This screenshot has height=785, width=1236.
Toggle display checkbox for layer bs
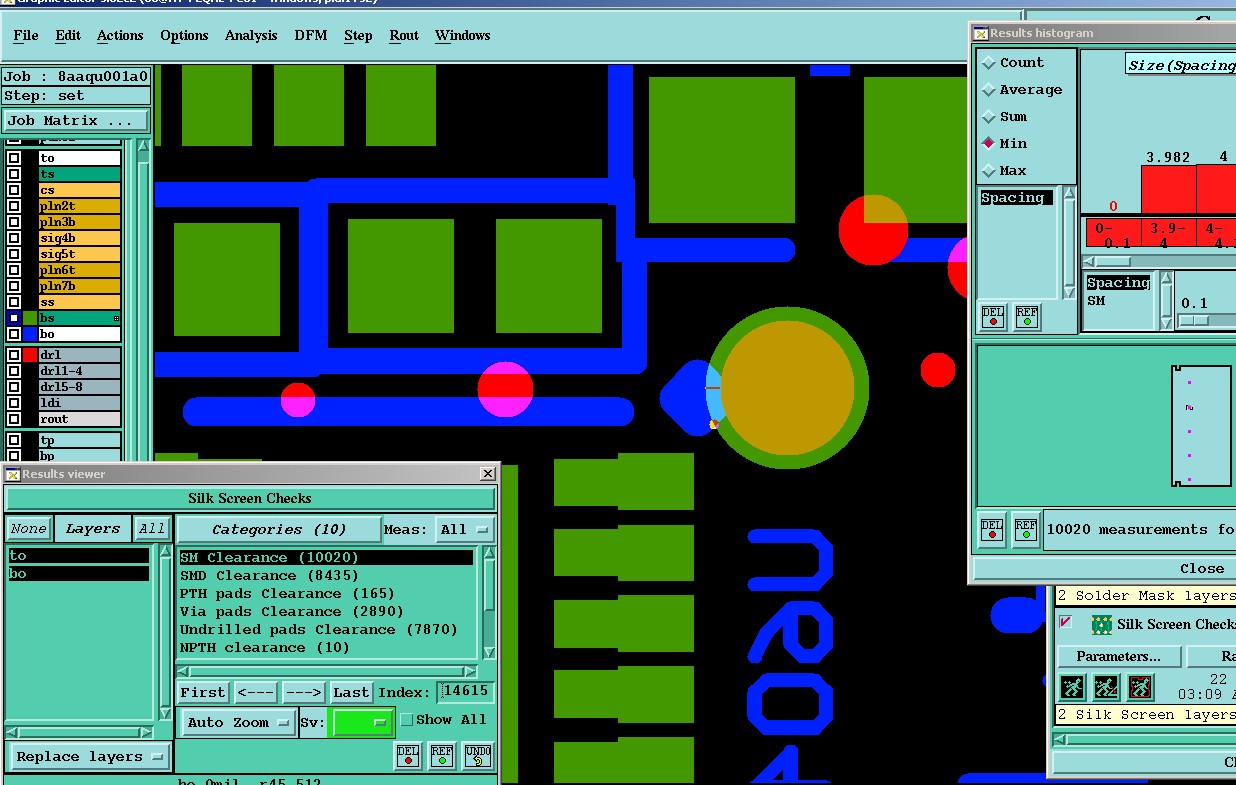coord(14,318)
